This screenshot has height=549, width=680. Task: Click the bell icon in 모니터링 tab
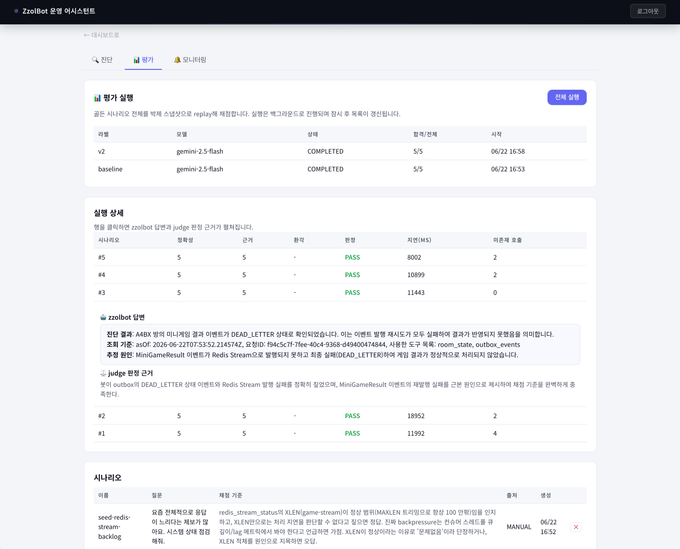177,60
